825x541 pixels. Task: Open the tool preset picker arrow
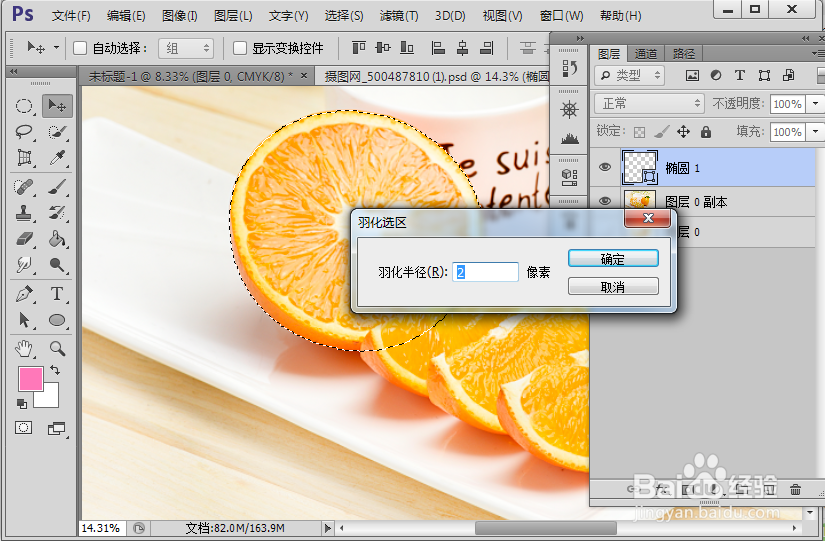coord(56,48)
